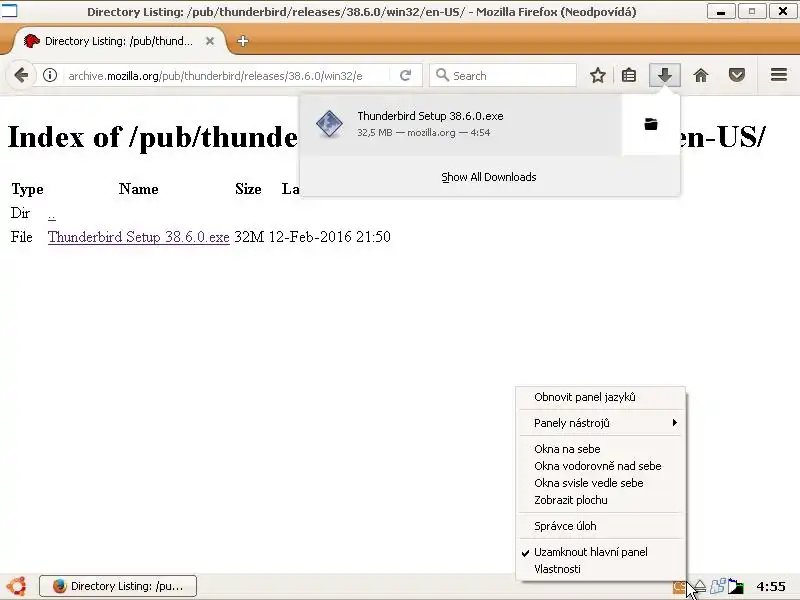Click the '32M' file size text
Viewport: 800px width, 600px height.
point(249,237)
